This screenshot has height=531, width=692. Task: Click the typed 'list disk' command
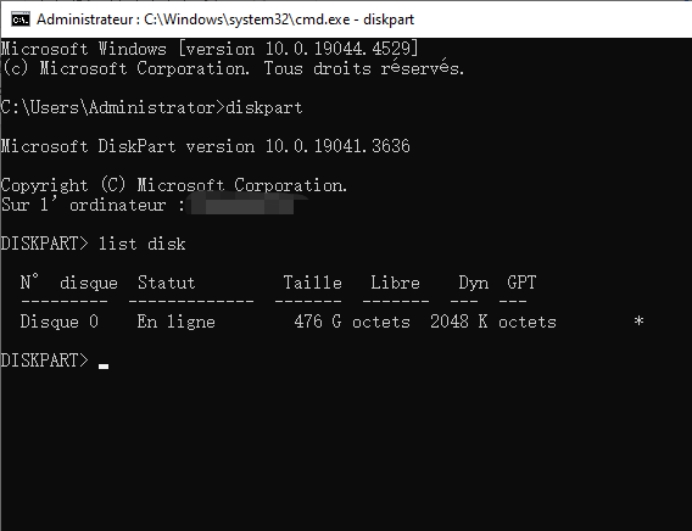click(x=142, y=244)
